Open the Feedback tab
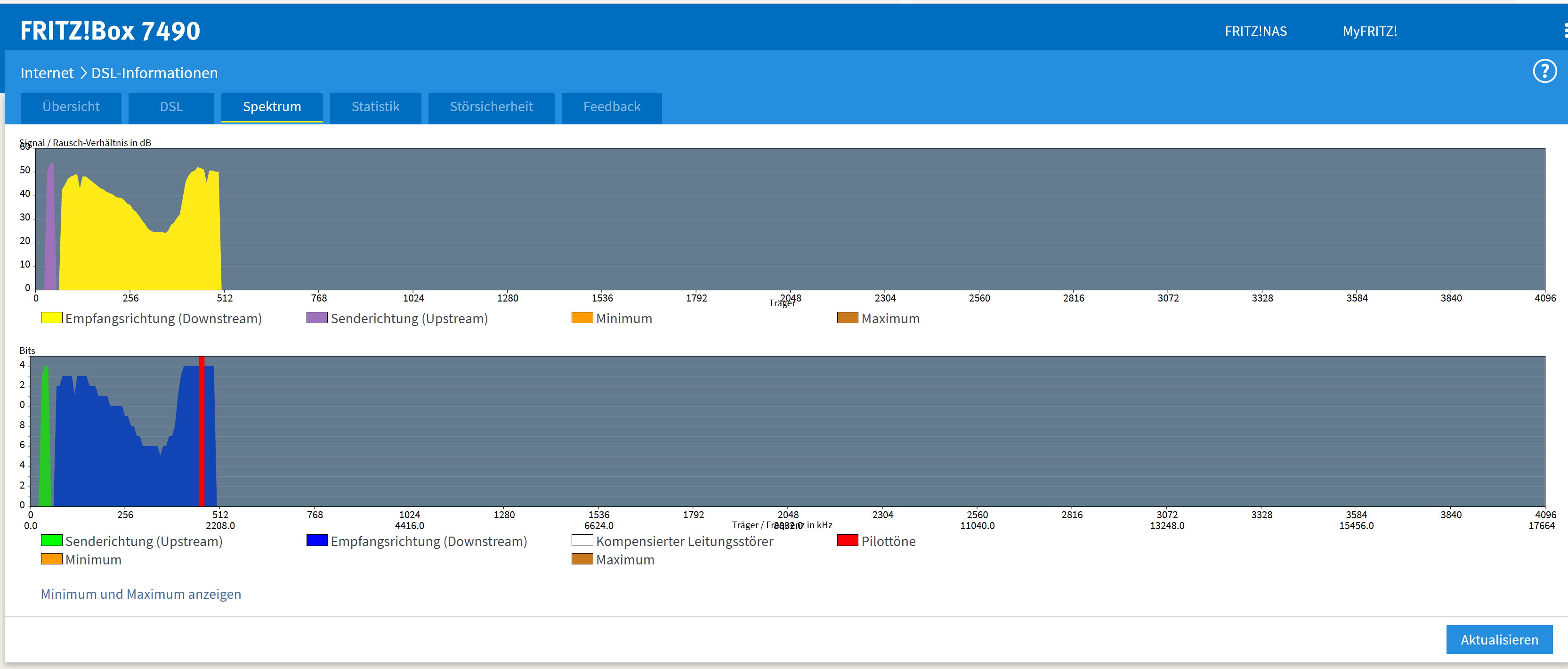 point(611,107)
